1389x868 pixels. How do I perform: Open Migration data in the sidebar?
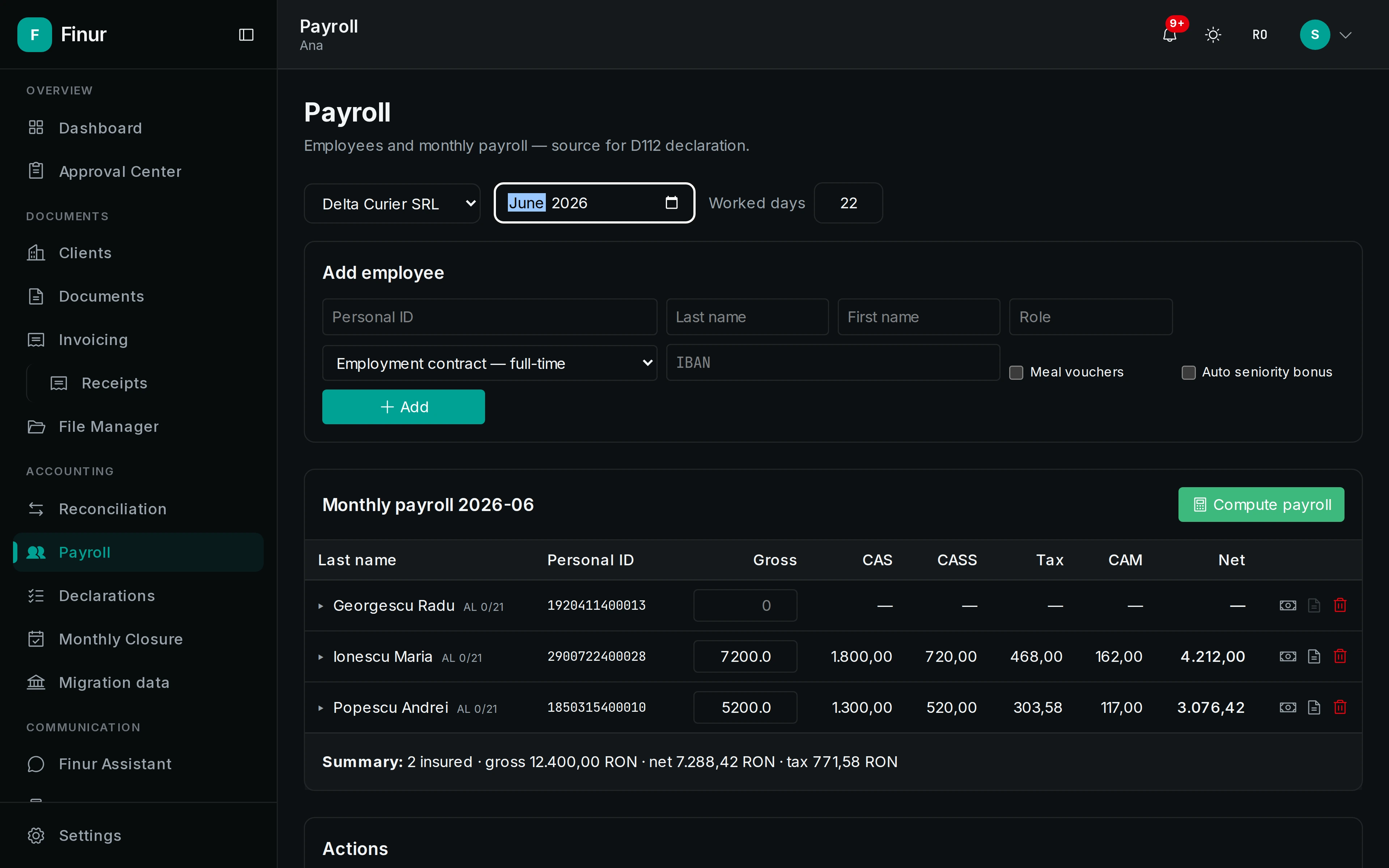click(x=138, y=682)
